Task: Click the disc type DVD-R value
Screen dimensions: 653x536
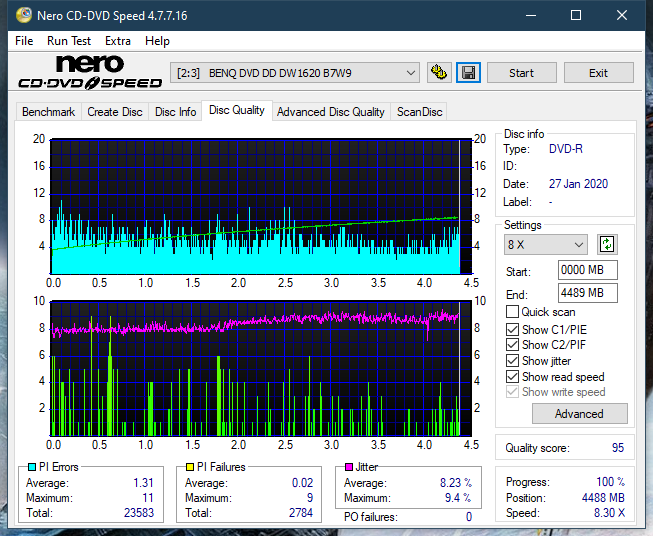Action: (x=566, y=149)
